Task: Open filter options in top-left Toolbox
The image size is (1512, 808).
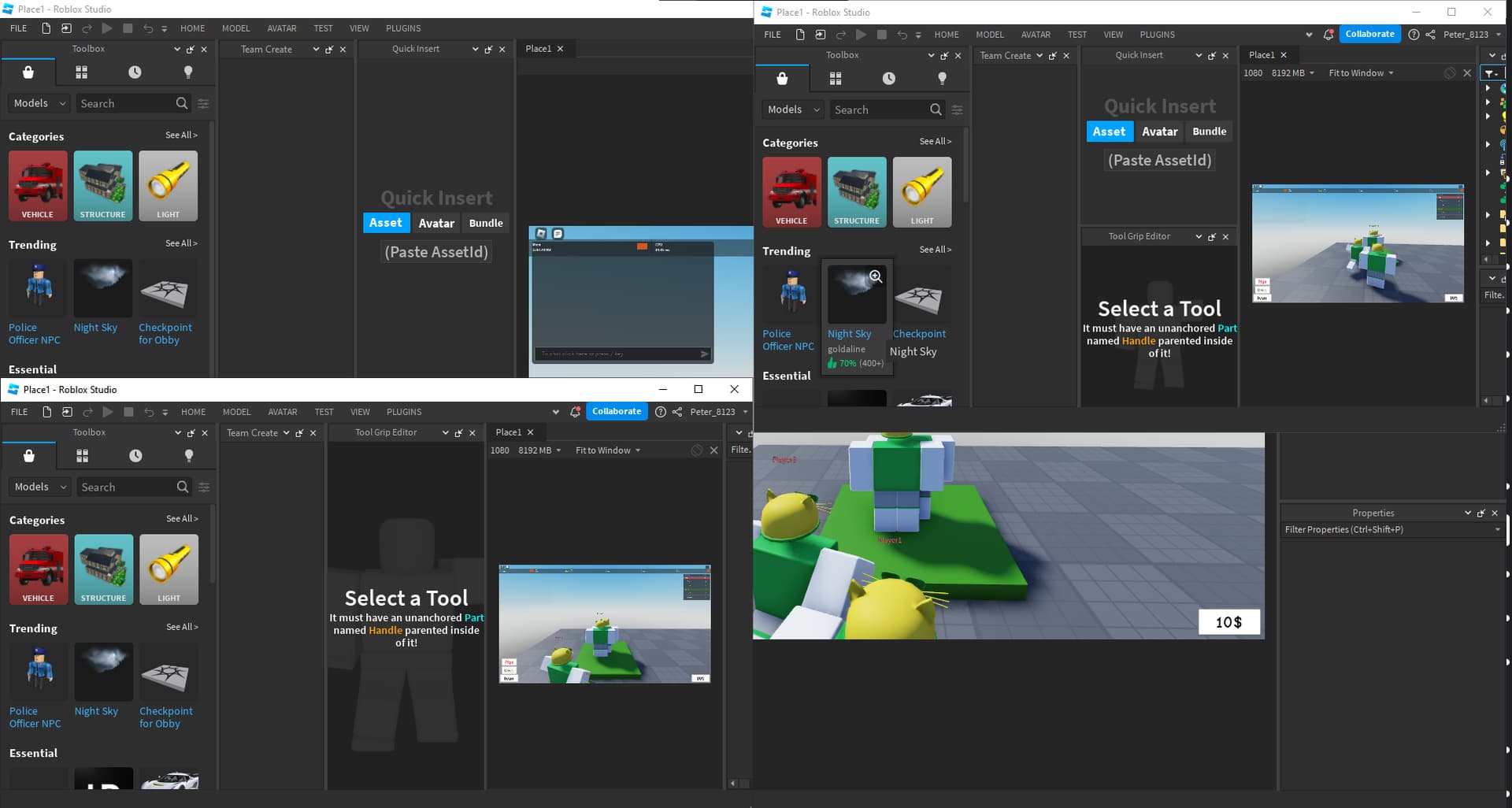Action: [x=203, y=103]
